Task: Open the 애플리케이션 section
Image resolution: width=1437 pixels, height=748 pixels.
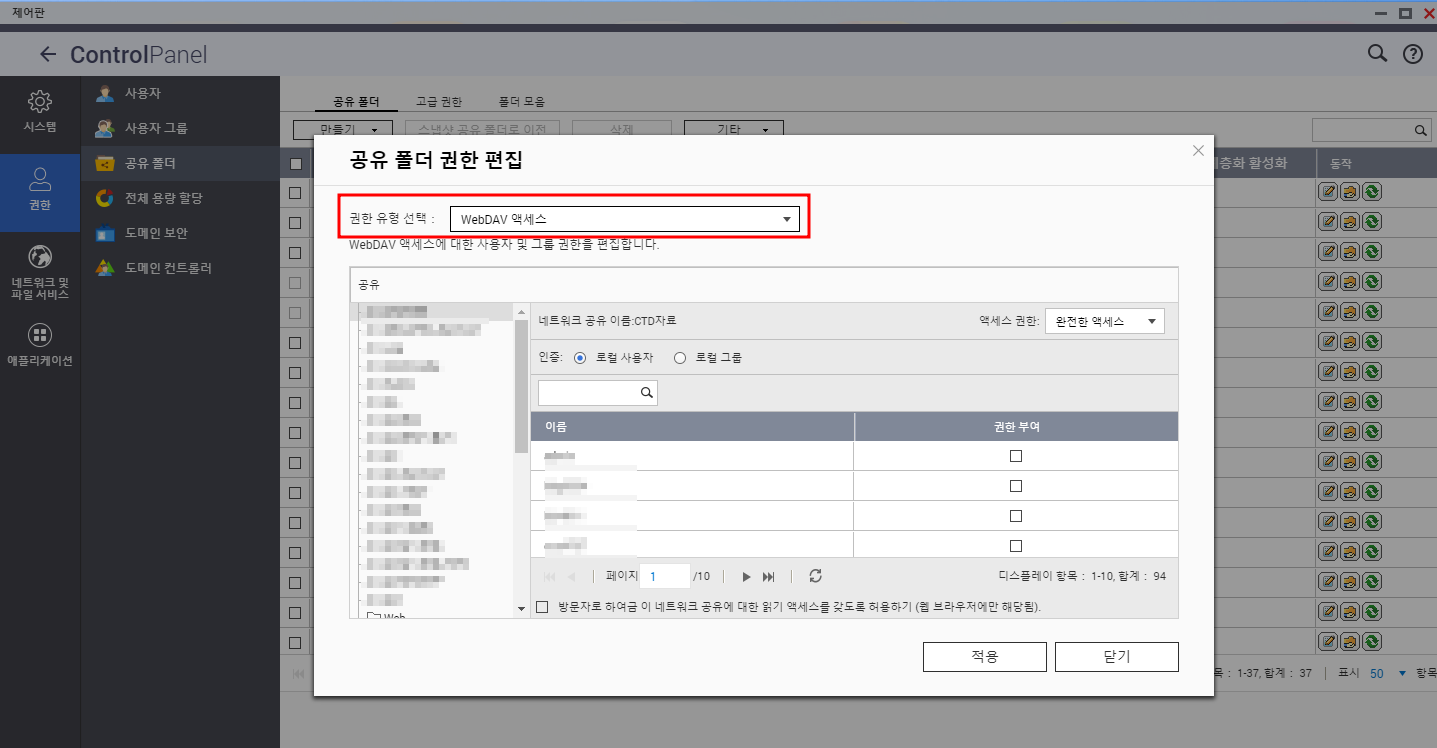Action: coord(40,346)
